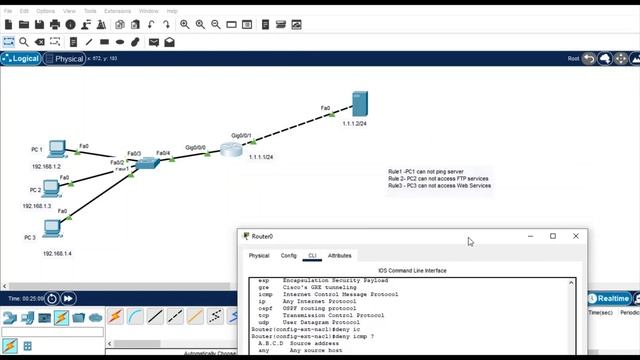Screen dimensions: 640x360
Task: Zoom out of the workspace
Action: coord(216,24)
